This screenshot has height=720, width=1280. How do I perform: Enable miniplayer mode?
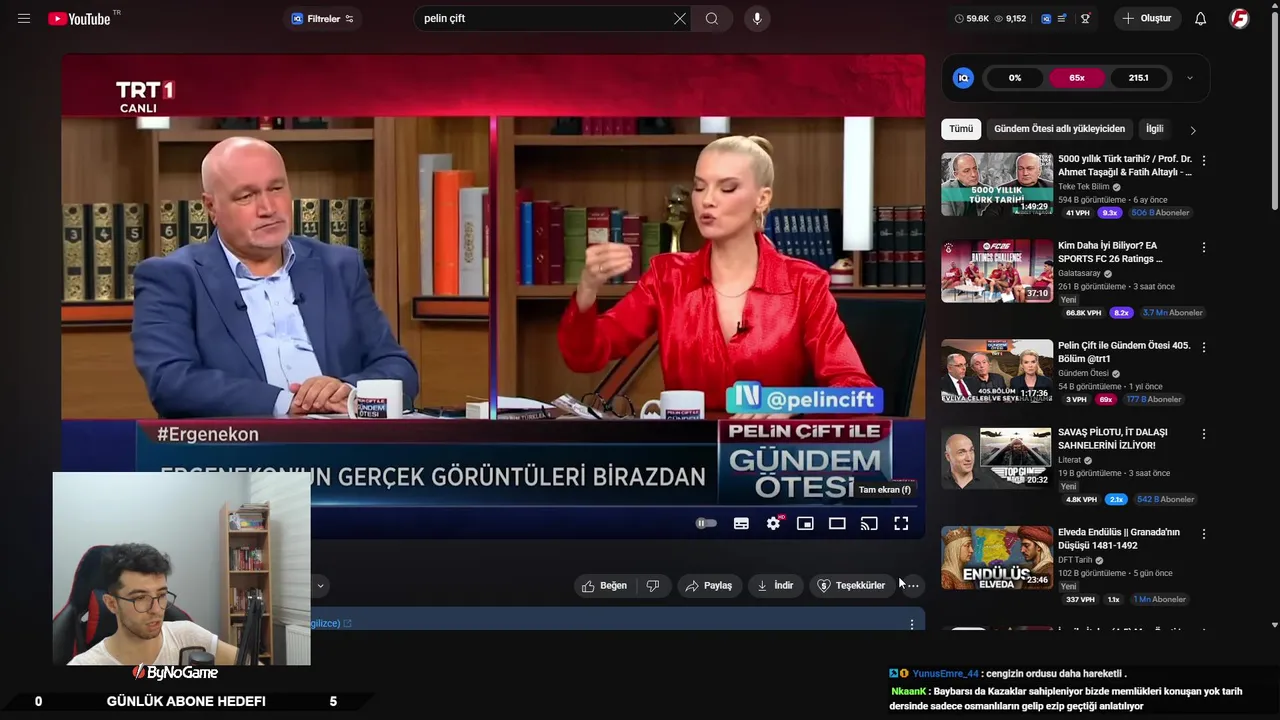pyautogui.click(x=805, y=523)
